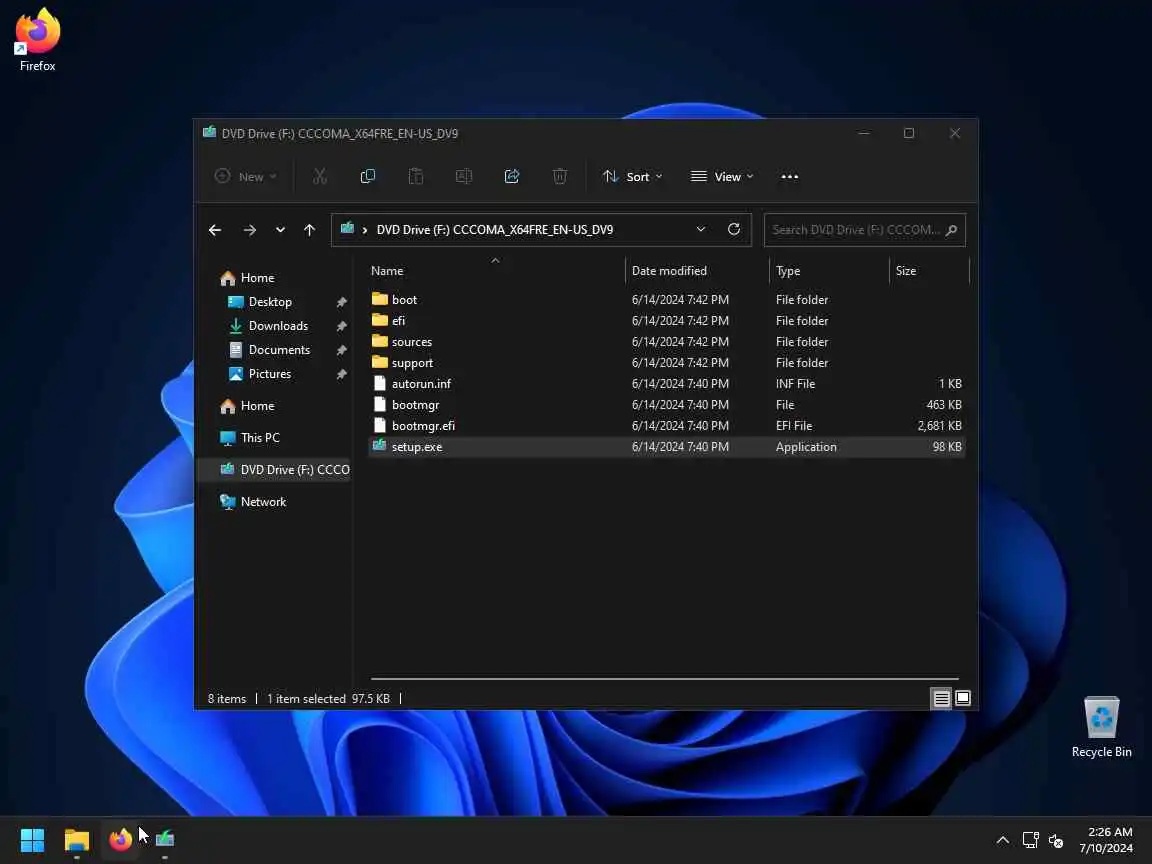Image resolution: width=1152 pixels, height=864 pixels.
Task: Click the Paste clipboard icon
Action: (416, 176)
